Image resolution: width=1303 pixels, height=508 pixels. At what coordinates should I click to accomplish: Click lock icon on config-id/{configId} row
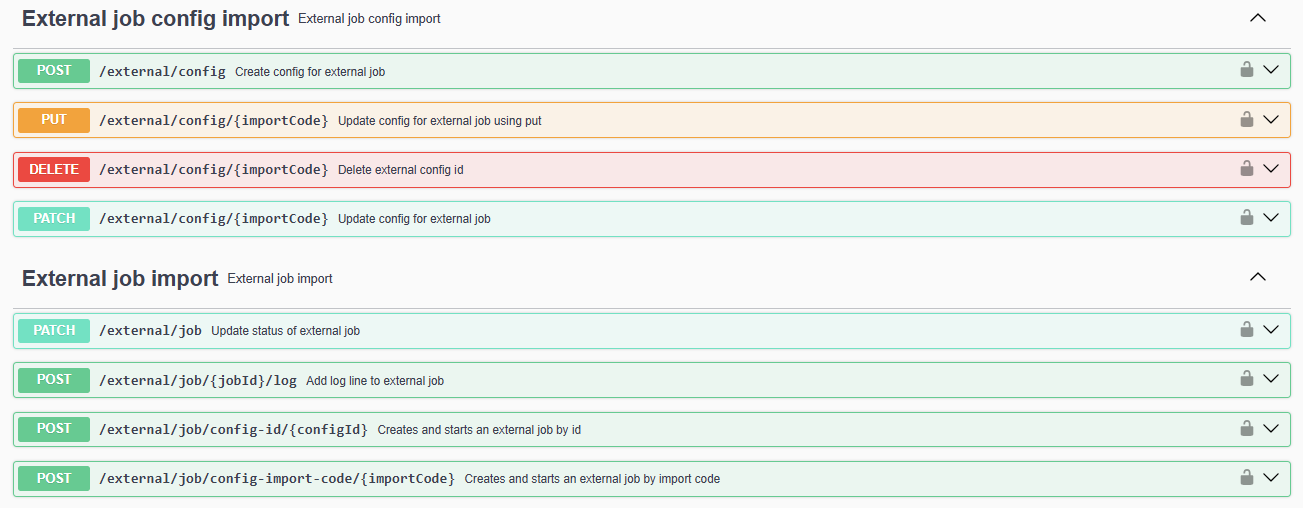(1246, 428)
